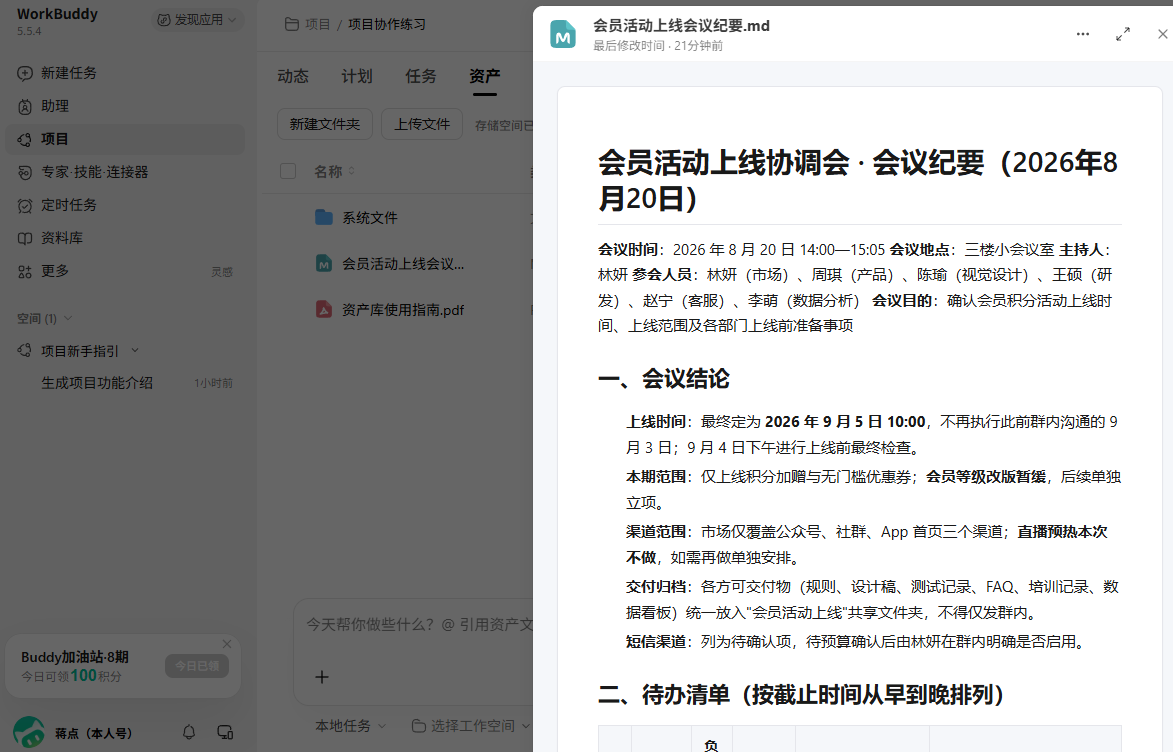Click the 今日已领 button
Viewport: 1173px width, 752px height.
click(197, 666)
